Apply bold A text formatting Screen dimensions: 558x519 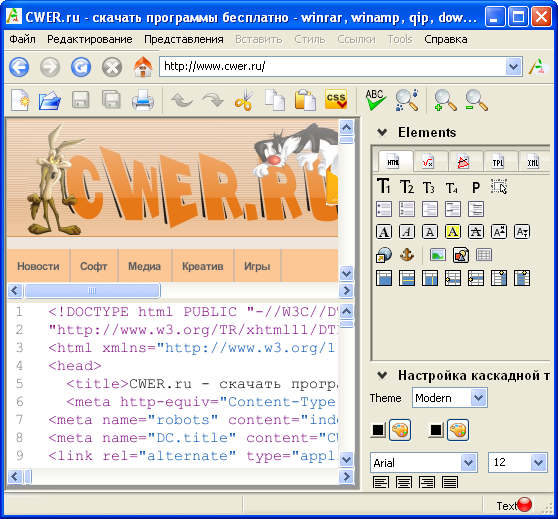[384, 232]
